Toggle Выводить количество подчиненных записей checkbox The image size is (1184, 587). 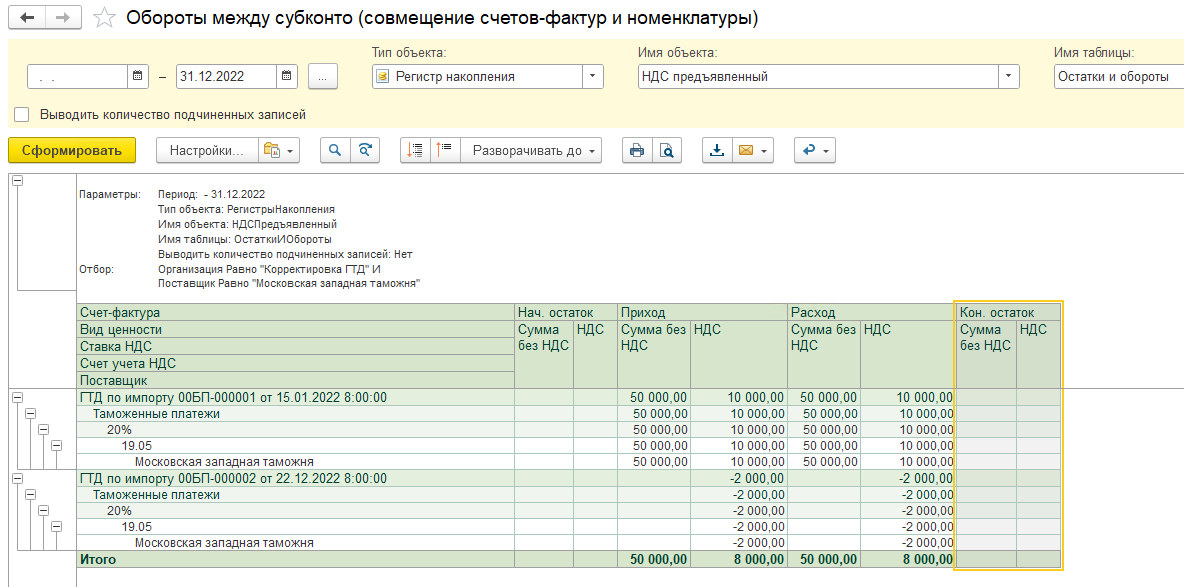click(x=22, y=115)
